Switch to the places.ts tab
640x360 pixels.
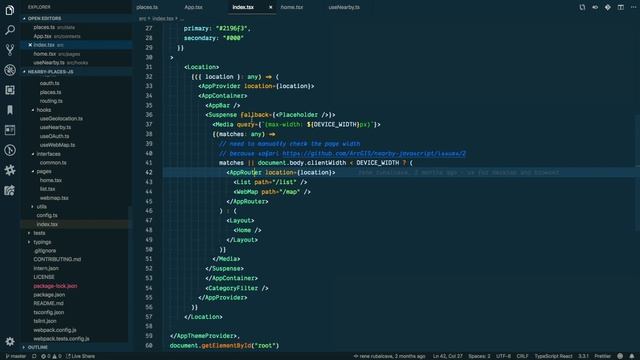147,7
